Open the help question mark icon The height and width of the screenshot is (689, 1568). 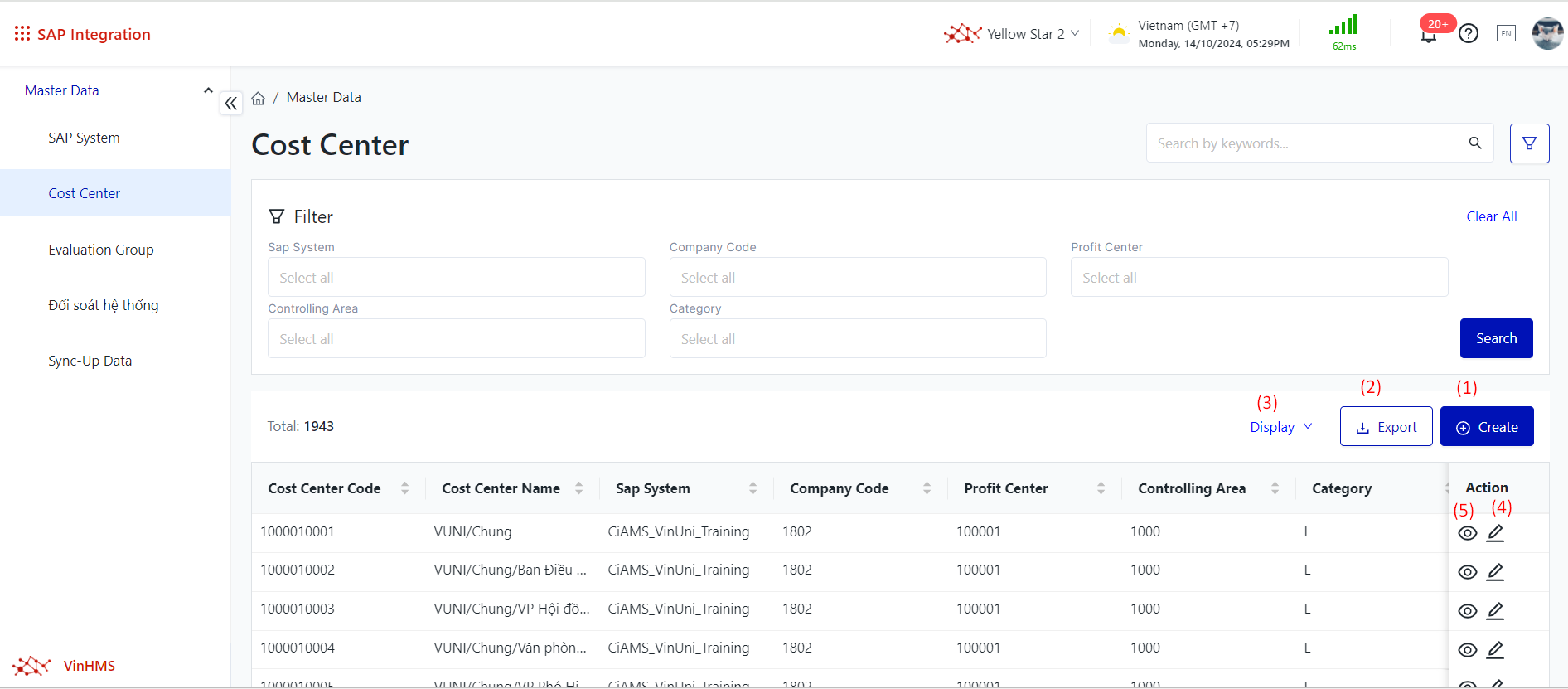point(1469,34)
